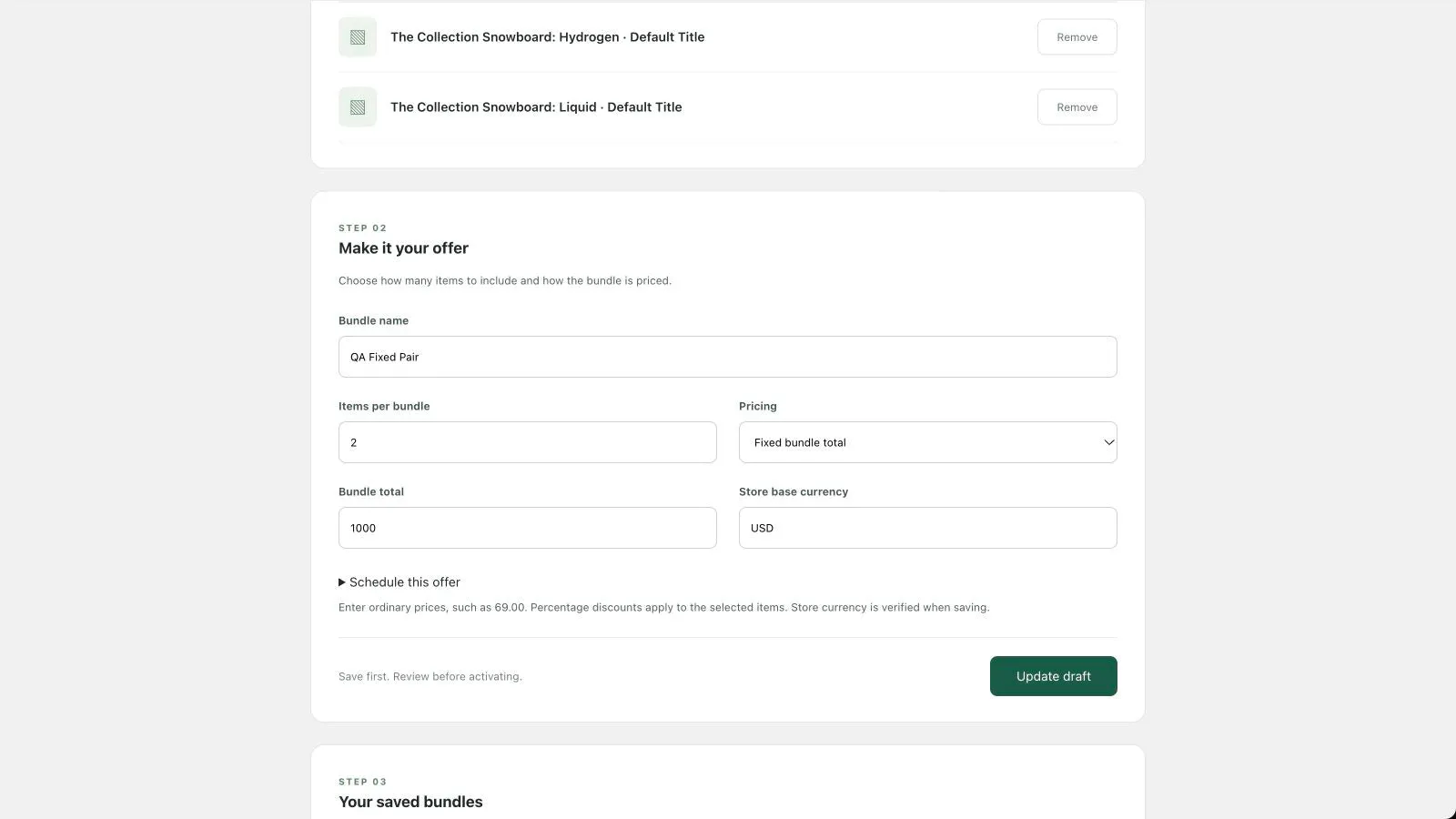Image resolution: width=1456 pixels, height=819 pixels.
Task: Click the chevron arrow in the Pricing select
Action: [x=1108, y=442]
